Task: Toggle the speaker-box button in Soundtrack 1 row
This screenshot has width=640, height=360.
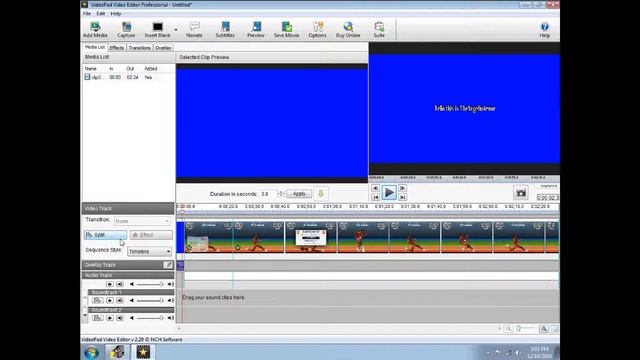Action: [120, 300]
